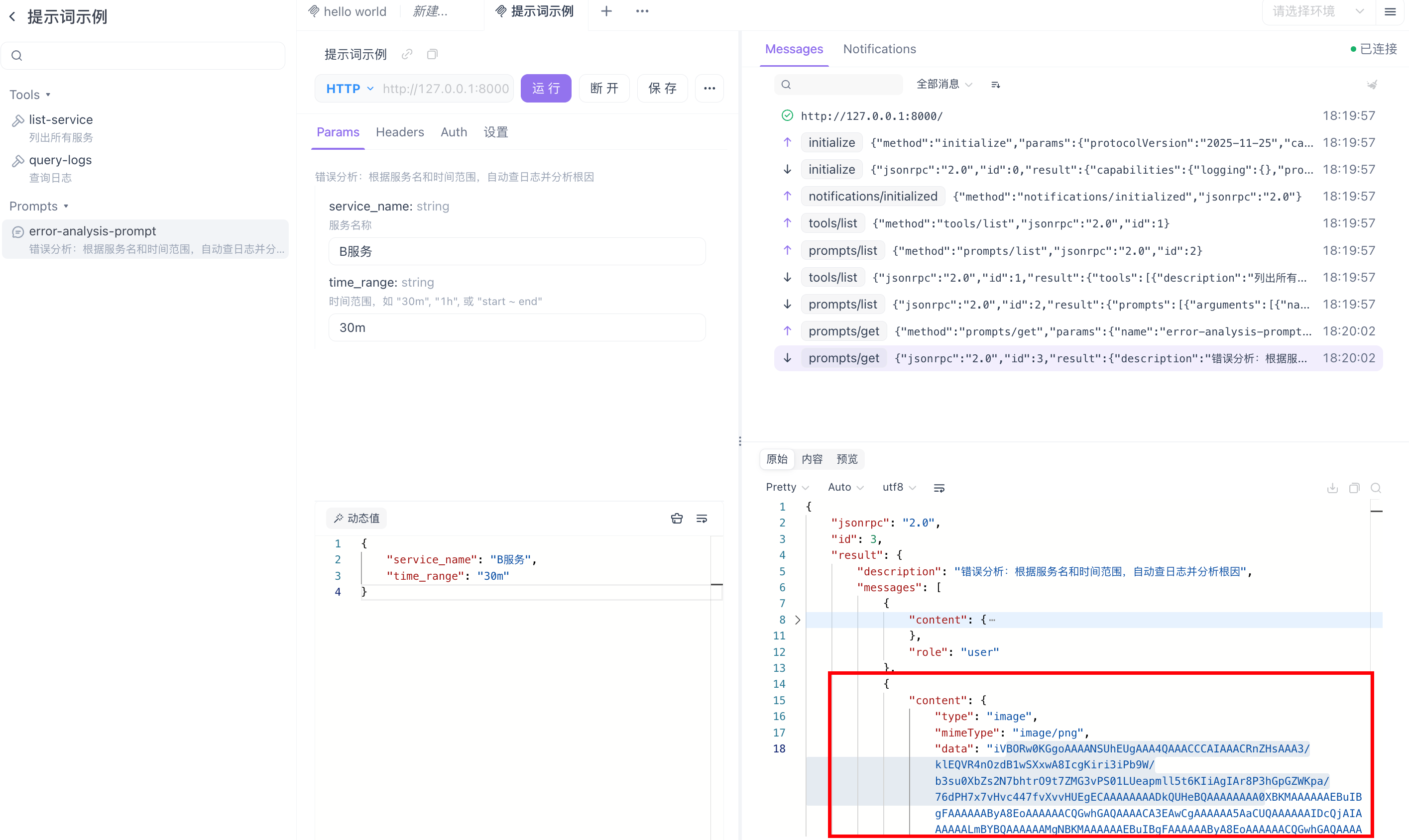This screenshot has width=1409, height=840.
Task: Open the 请选择环境 environment dropdown
Action: [x=1318, y=11]
